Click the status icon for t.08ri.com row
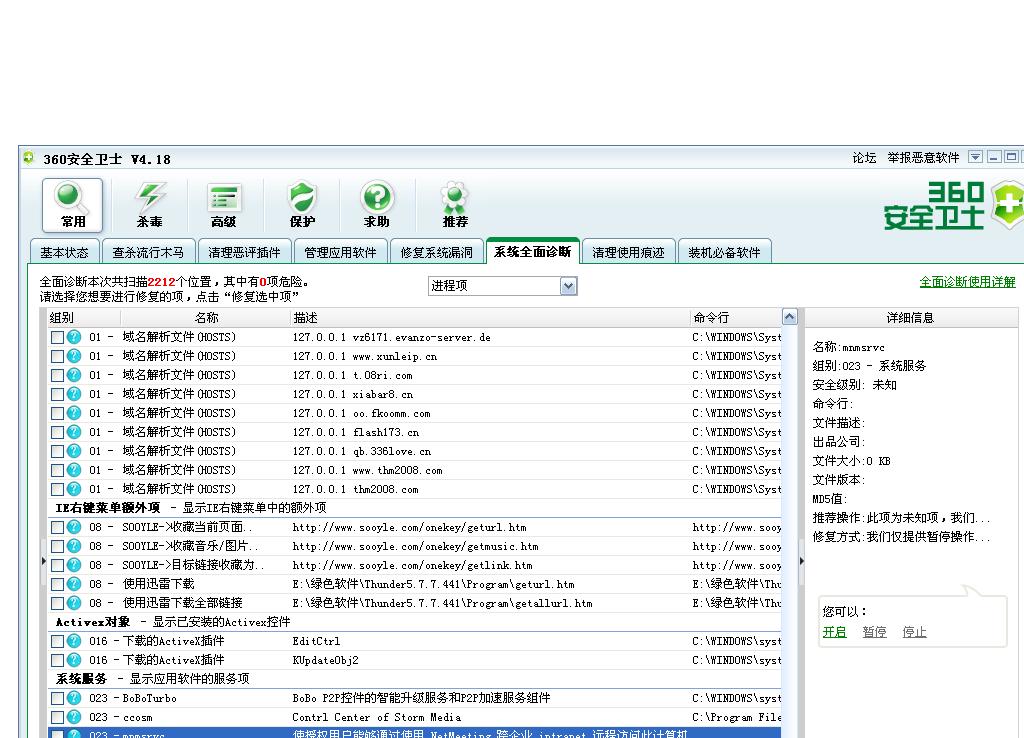Image resolution: width=1024 pixels, height=738 pixels. click(74, 375)
